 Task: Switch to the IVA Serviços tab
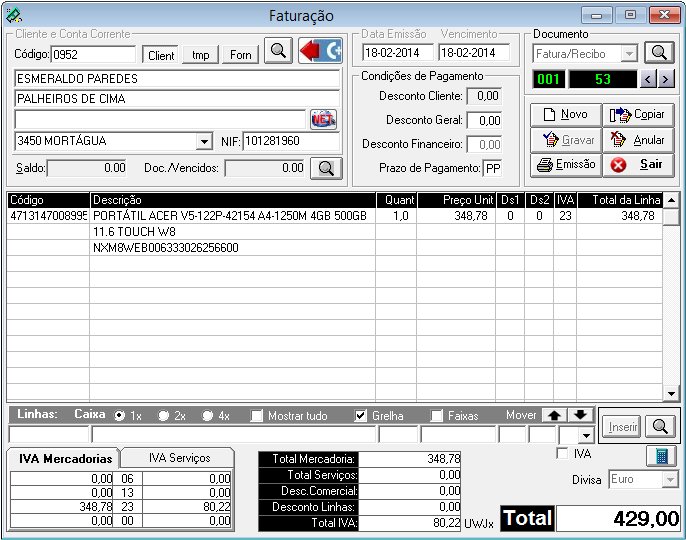179,458
